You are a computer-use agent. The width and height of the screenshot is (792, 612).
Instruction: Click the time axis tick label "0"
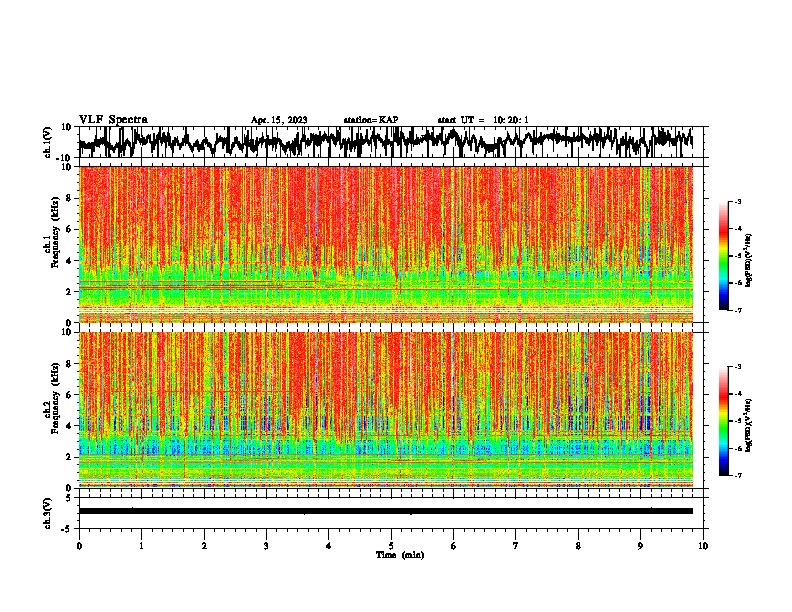[79, 546]
